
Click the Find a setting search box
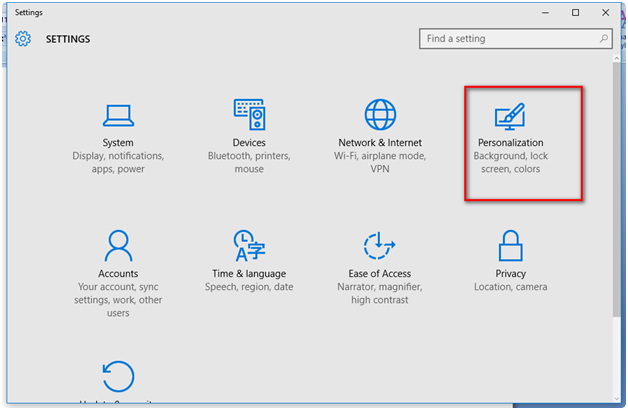(515, 38)
